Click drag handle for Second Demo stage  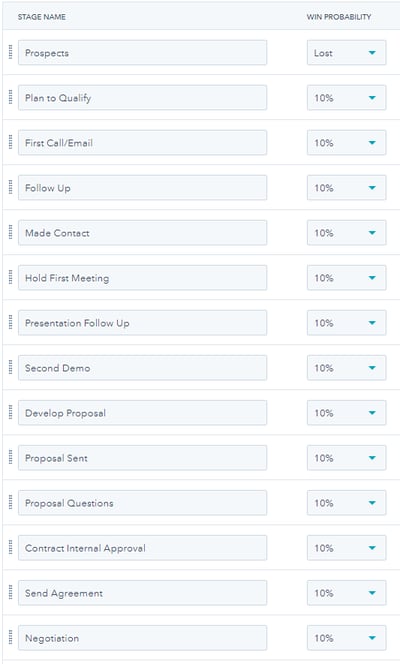(11, 368)
